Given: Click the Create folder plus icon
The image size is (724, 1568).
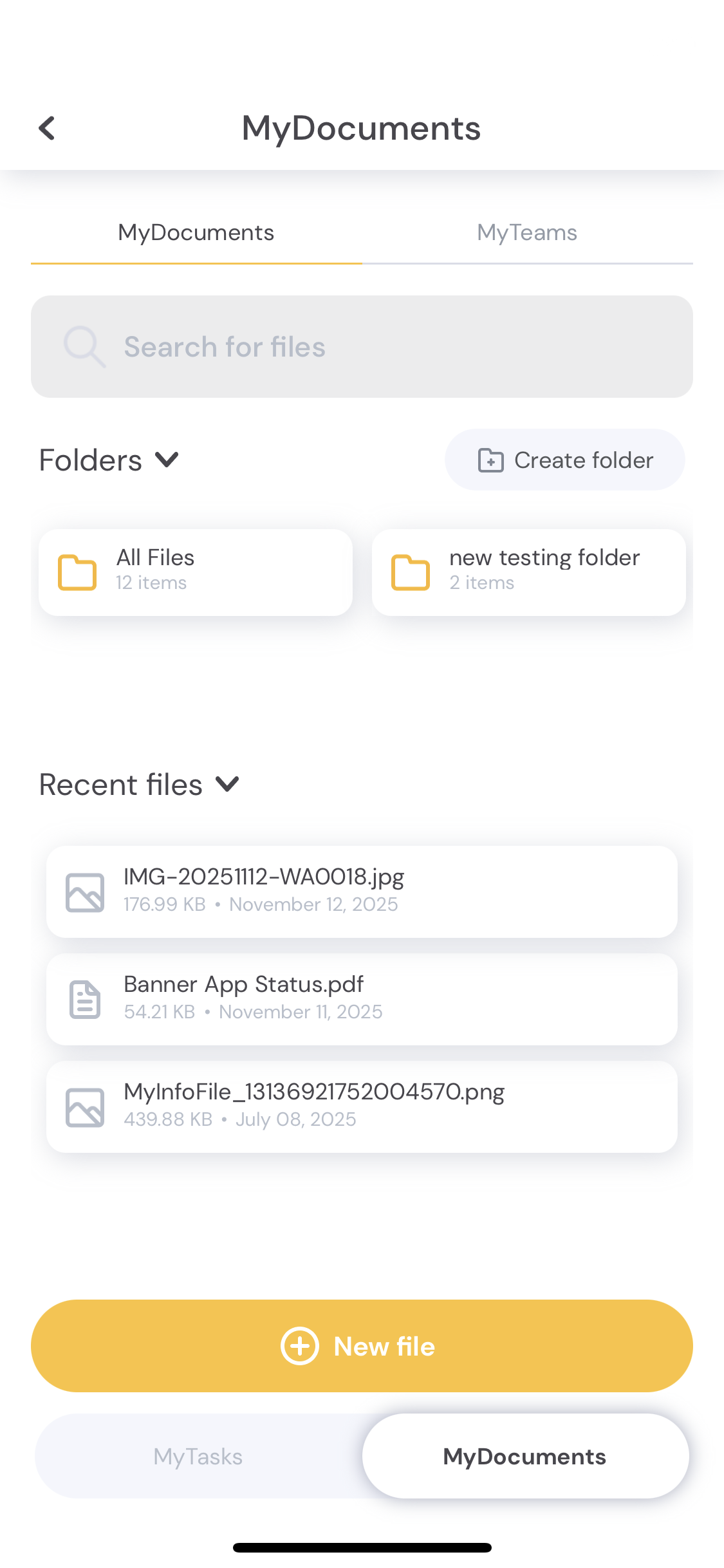Looking at the screenshot, I should coord(490,460).
